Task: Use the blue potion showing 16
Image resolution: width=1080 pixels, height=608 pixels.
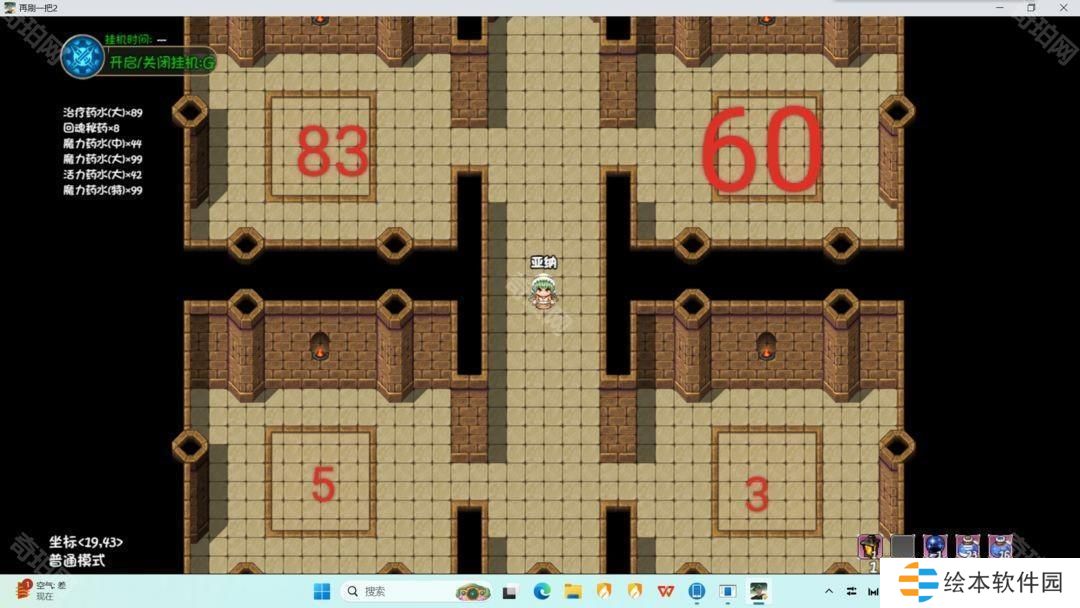Action: click(1000, 546)
